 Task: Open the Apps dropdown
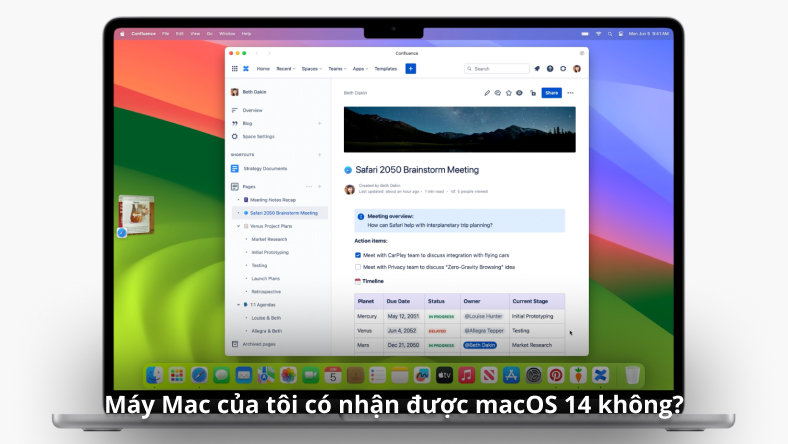pos(360,69)
